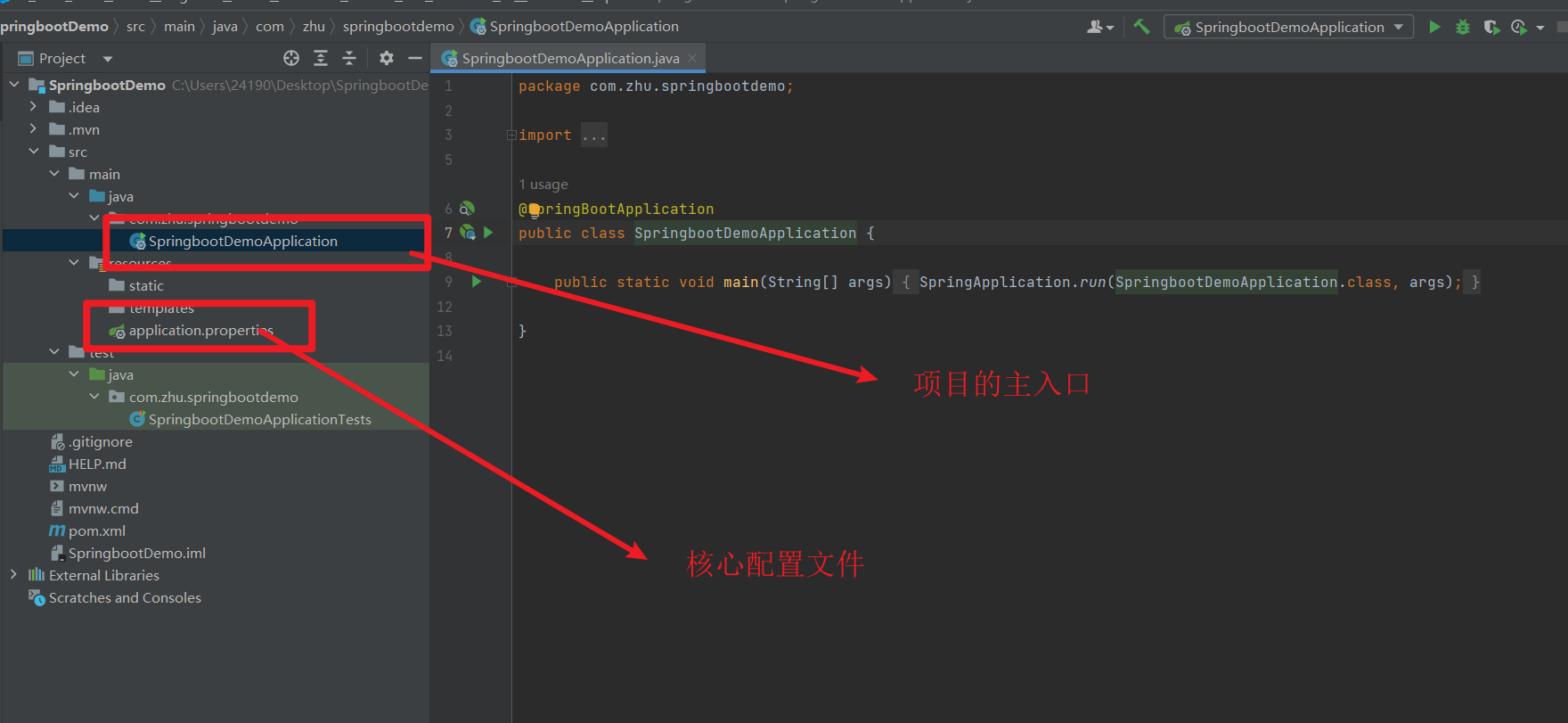Click the Build project hammer icon
The image size is (1568, 723).
pyautogui.click(x=1141, y=27)
